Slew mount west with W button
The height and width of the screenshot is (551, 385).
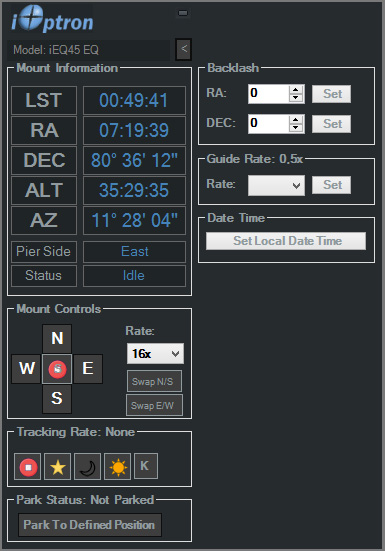coord(27,369)
